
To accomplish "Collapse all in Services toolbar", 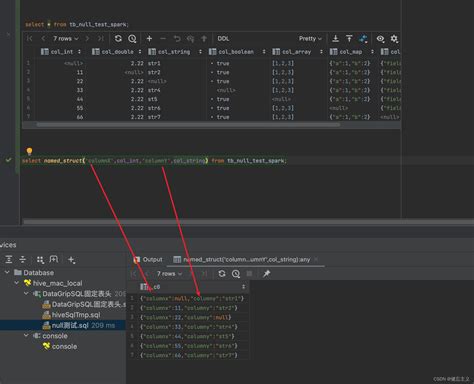I will [x=23, y=259].
